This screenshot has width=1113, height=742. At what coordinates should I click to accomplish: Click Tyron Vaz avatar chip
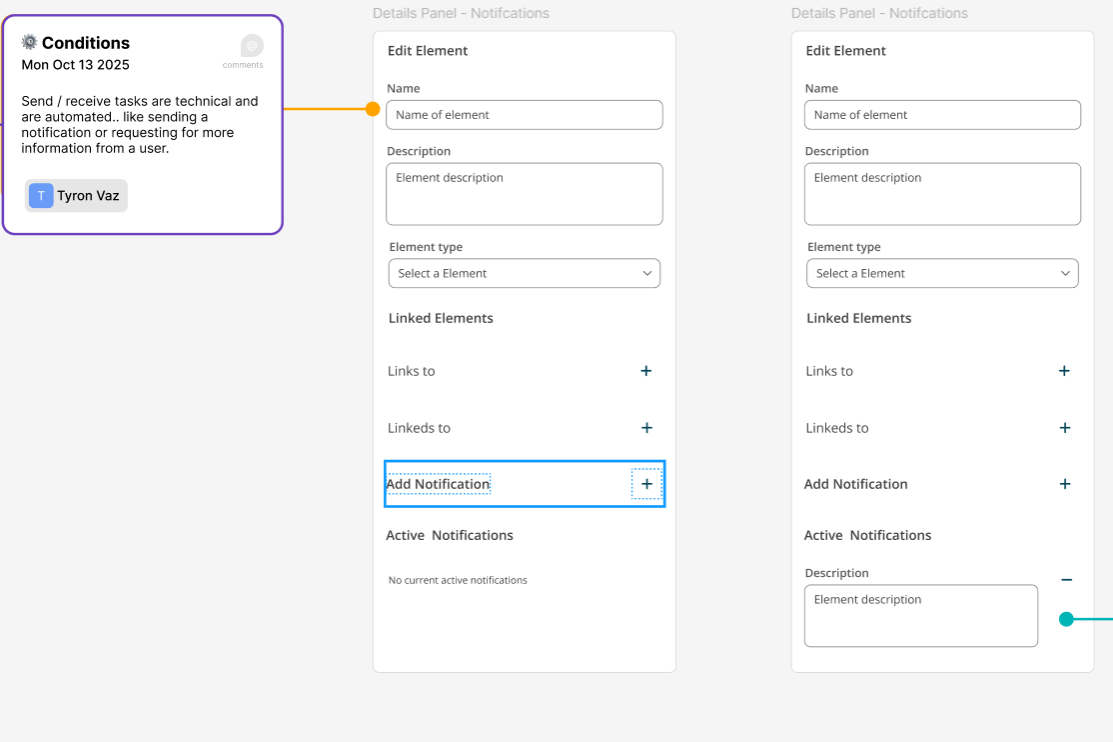(x=77, y=196)
